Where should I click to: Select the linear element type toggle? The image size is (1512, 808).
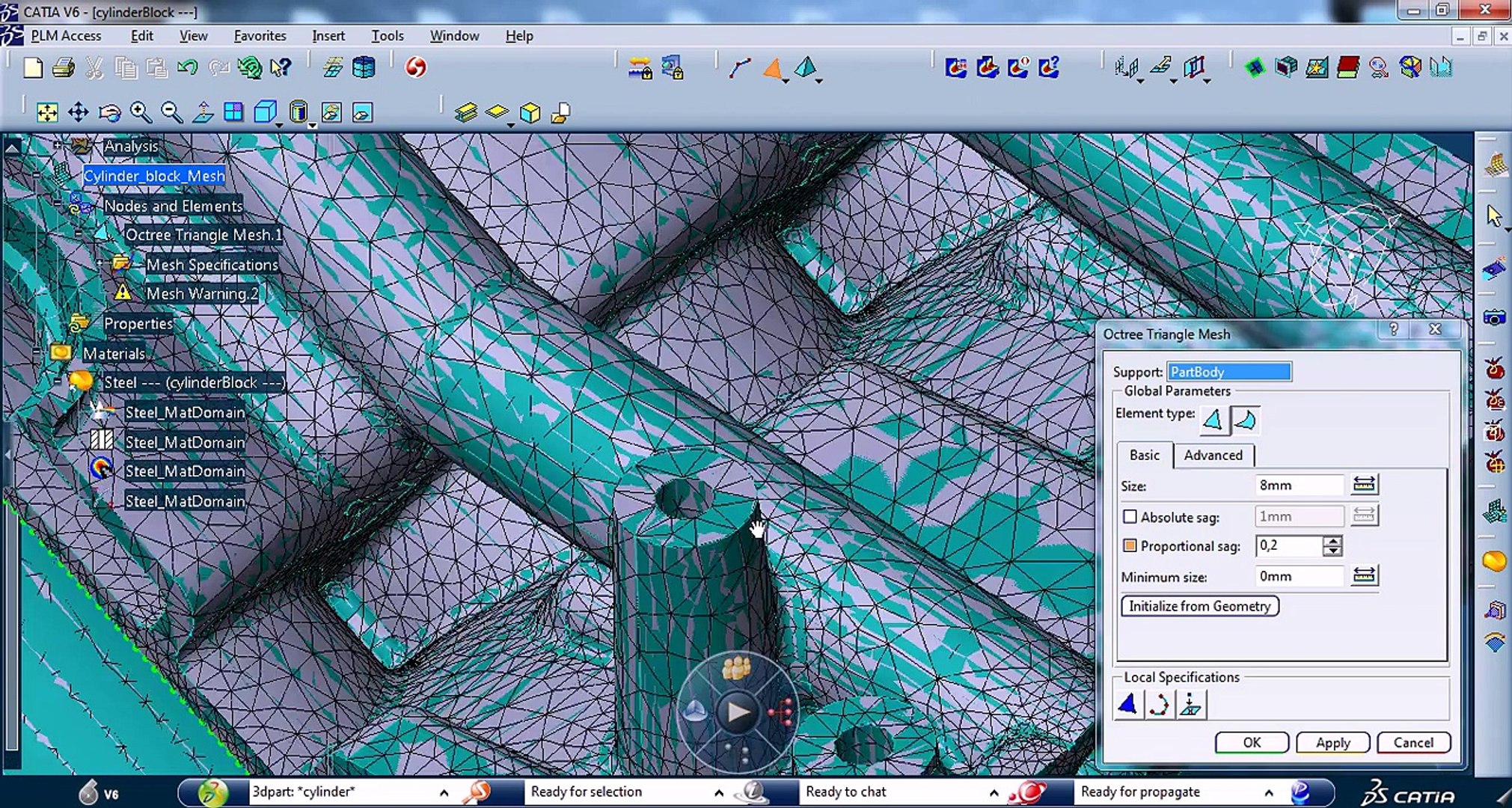point(1213,420)
